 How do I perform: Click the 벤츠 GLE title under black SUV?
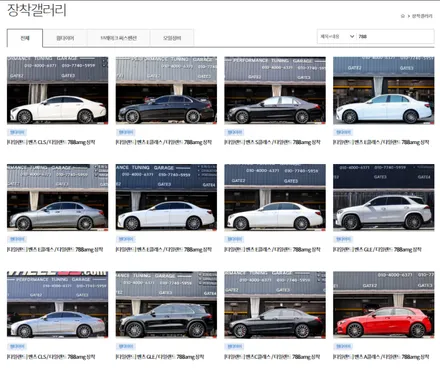[x=160, y=357]
